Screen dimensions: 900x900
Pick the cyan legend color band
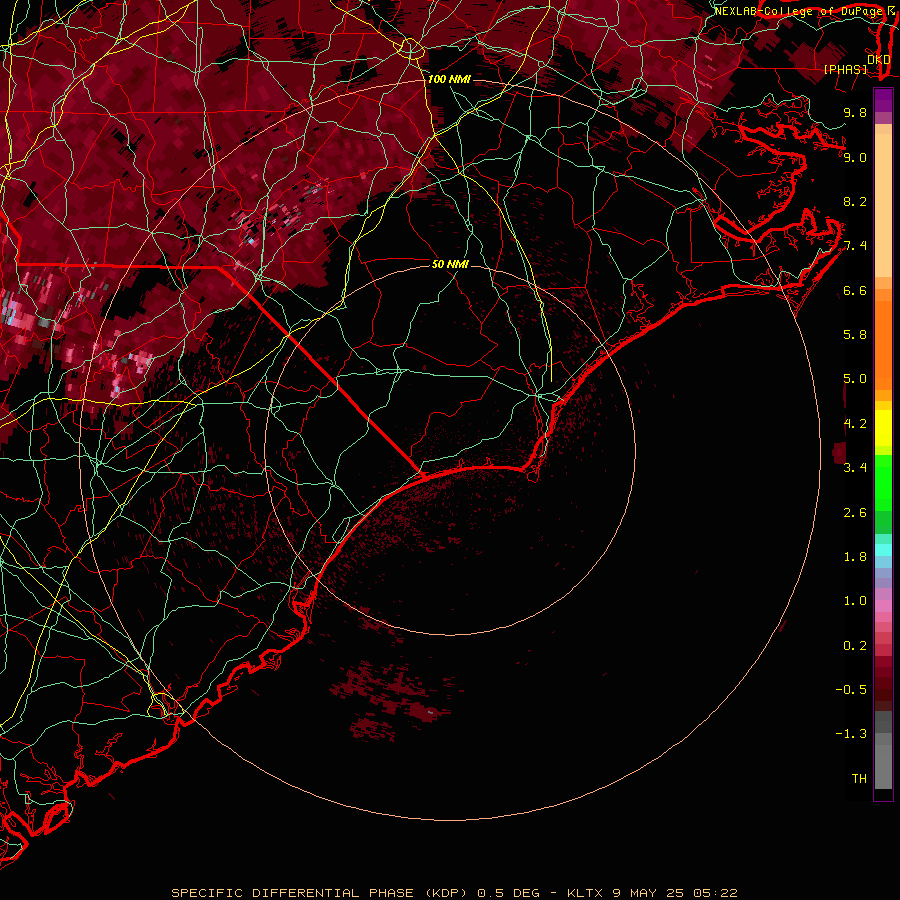pyautogui.click(x=883, y=550)
